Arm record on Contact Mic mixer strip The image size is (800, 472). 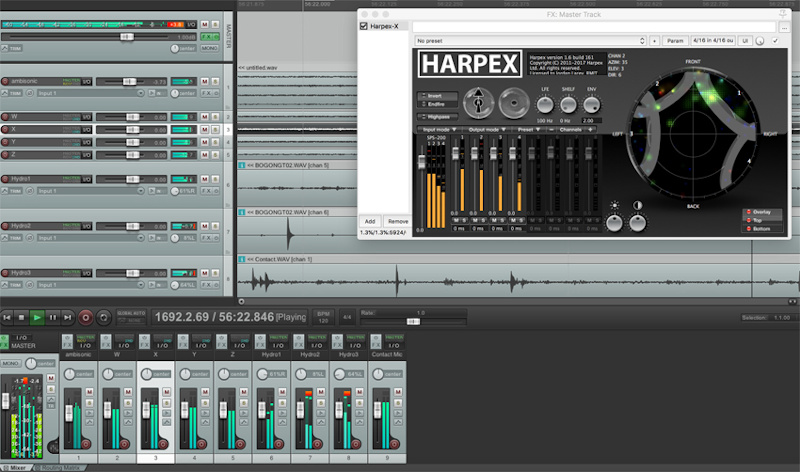click(394, 444)
